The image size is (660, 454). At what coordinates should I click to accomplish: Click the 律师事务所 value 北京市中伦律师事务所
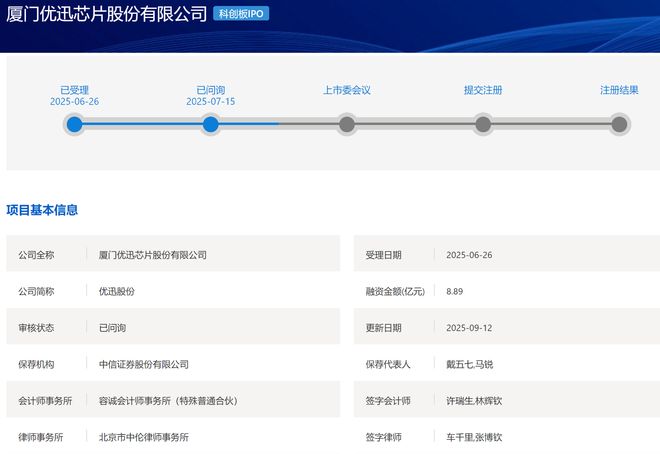(x=144, y=437)
